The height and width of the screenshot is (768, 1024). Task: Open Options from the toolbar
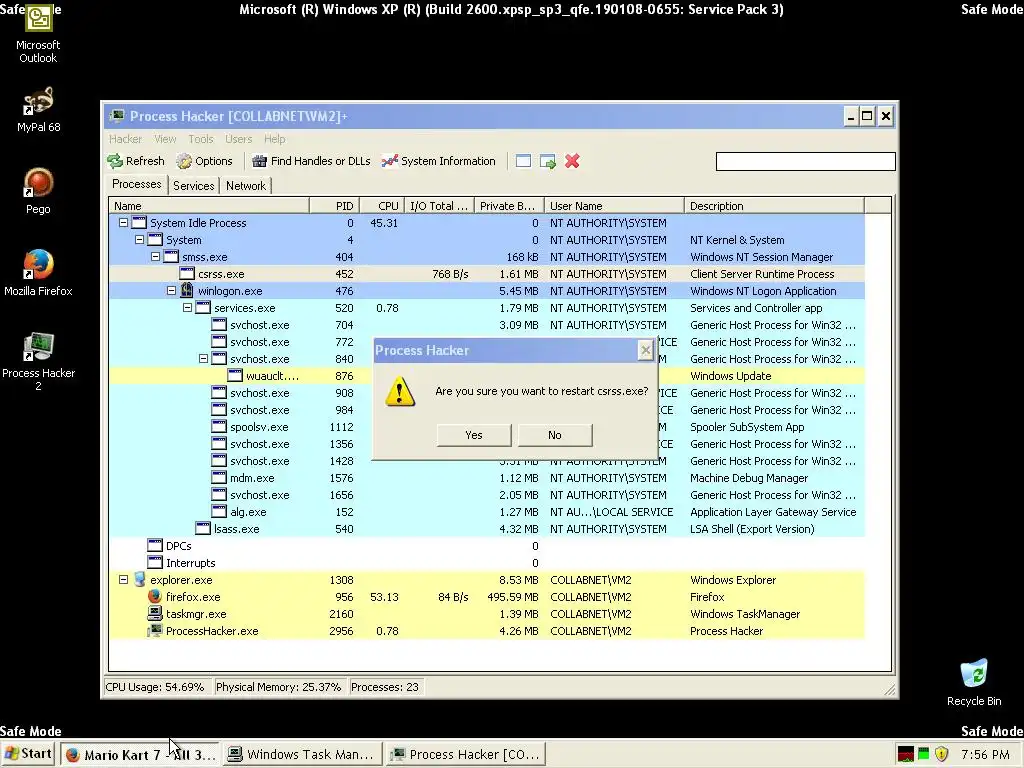(204, 161)
